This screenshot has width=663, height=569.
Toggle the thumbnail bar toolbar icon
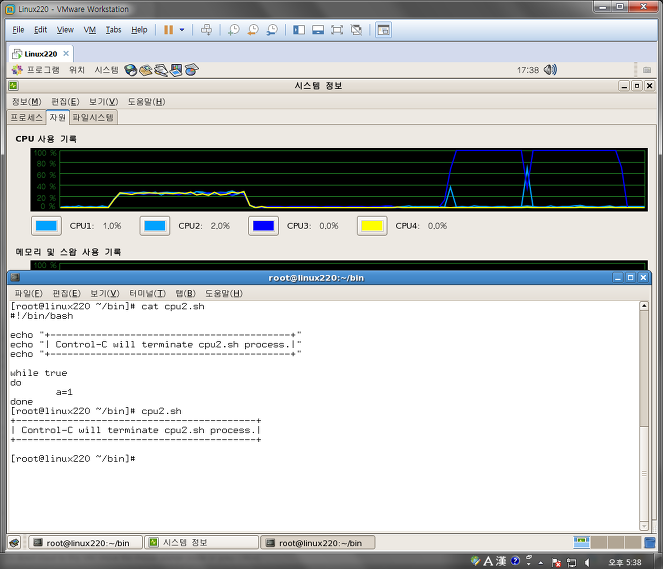point(318,30)
